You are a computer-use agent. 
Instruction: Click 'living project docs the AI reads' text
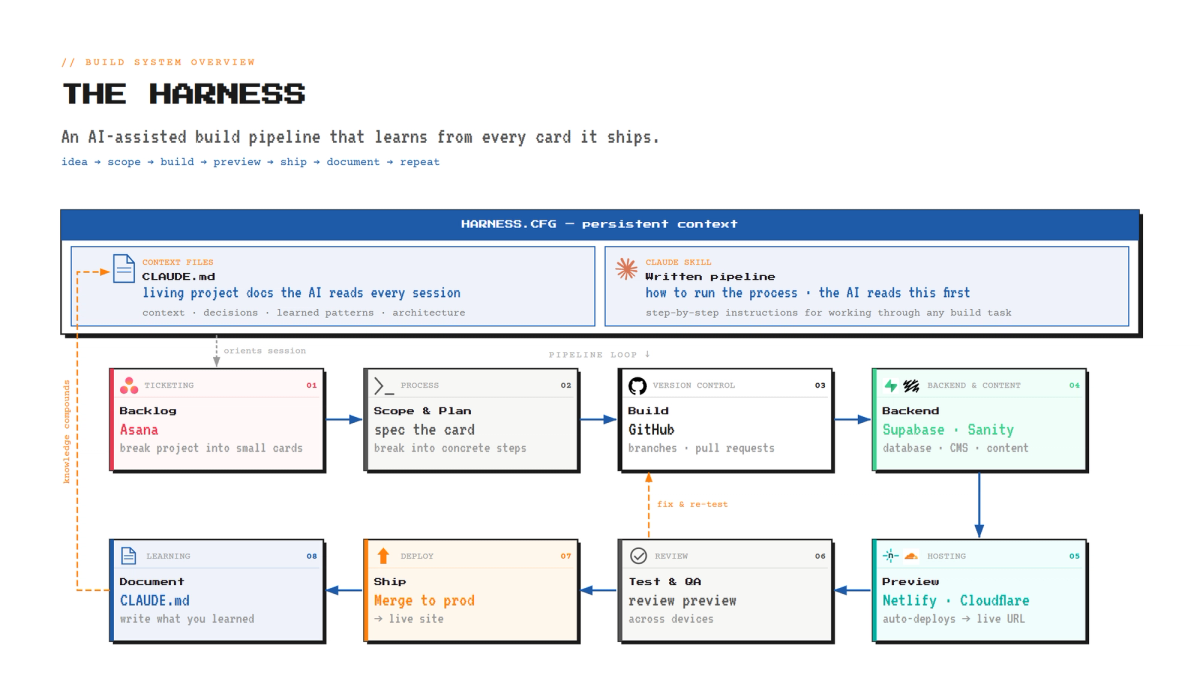click(301, 293)
